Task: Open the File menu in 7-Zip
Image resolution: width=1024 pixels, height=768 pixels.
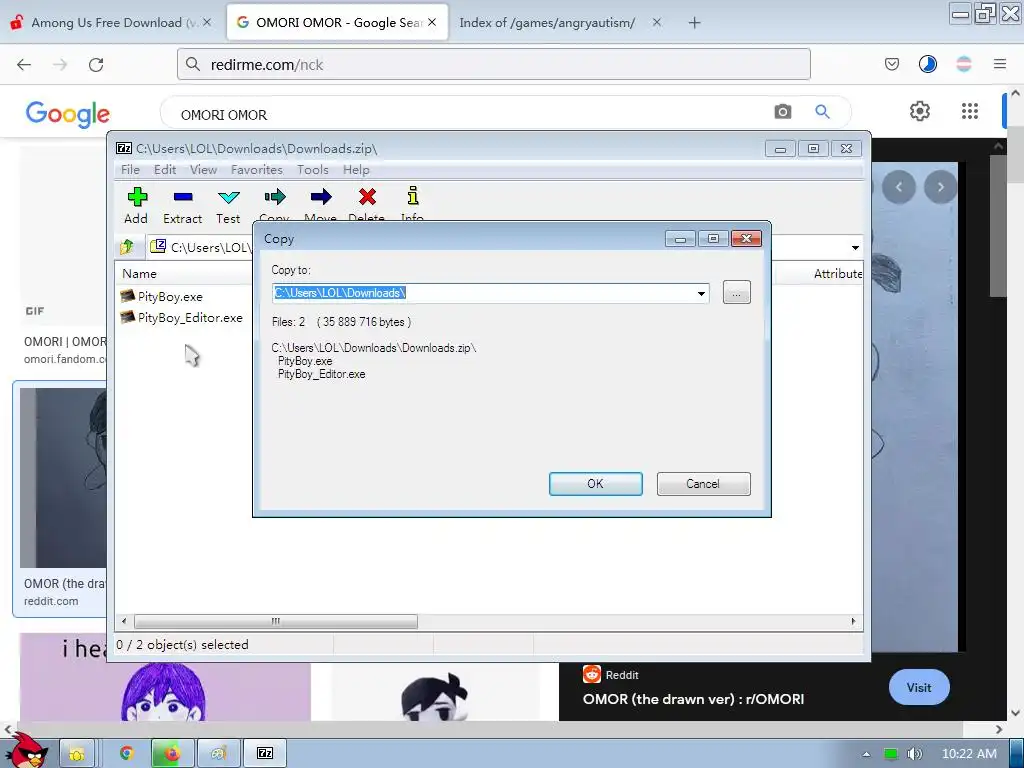Action: tap(130, 170)
